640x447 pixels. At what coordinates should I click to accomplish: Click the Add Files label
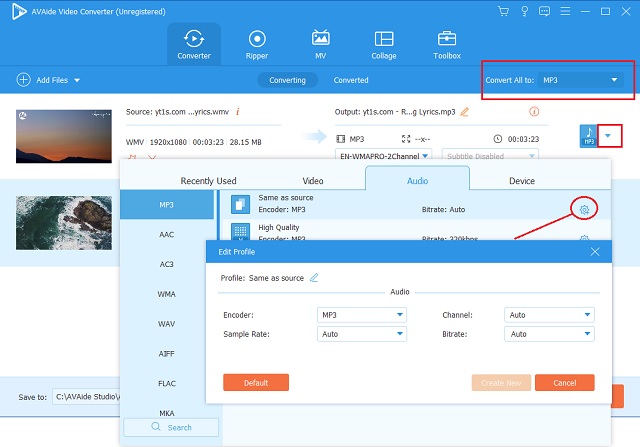(52, 80)
